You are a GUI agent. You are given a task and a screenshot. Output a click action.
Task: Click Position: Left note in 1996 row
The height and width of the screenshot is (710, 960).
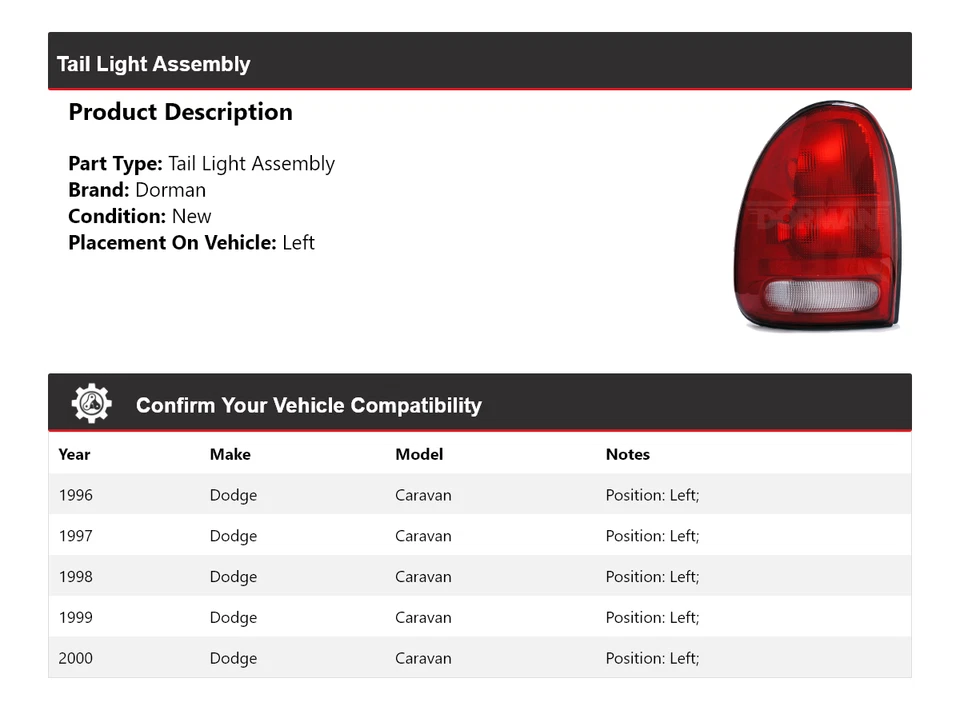point(652,495)
